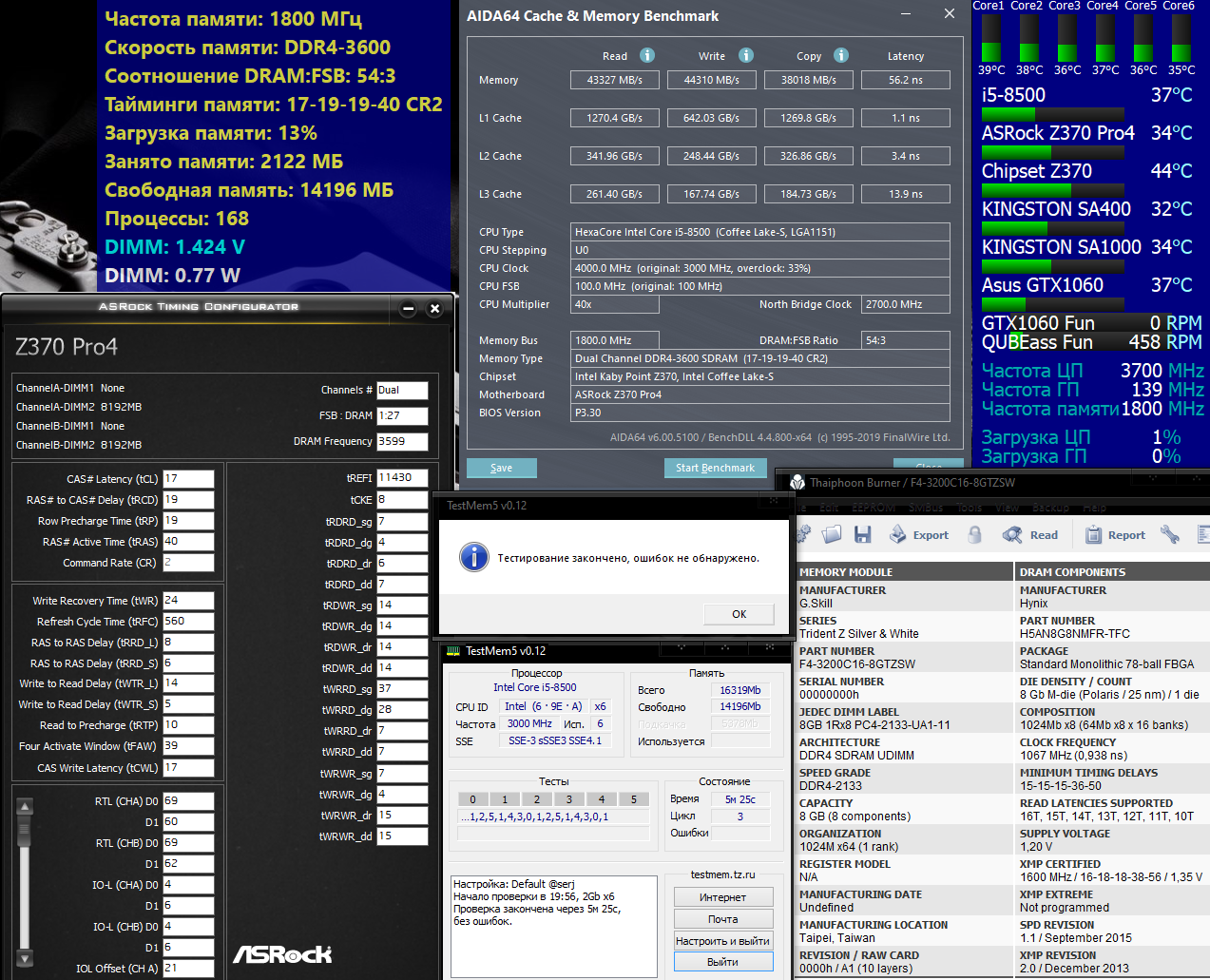Click the DRAM Frequency field showing 3599
Screen dimensions: 1210x980
point(402,441)
